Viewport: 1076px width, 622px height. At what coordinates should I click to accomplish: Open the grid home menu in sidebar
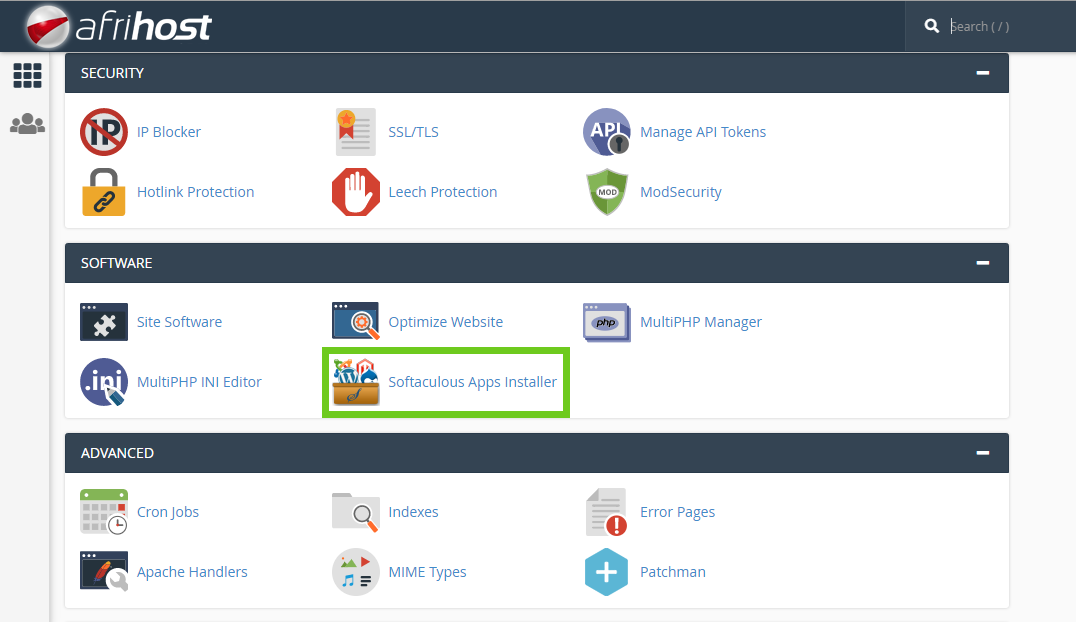click(27, 75)
